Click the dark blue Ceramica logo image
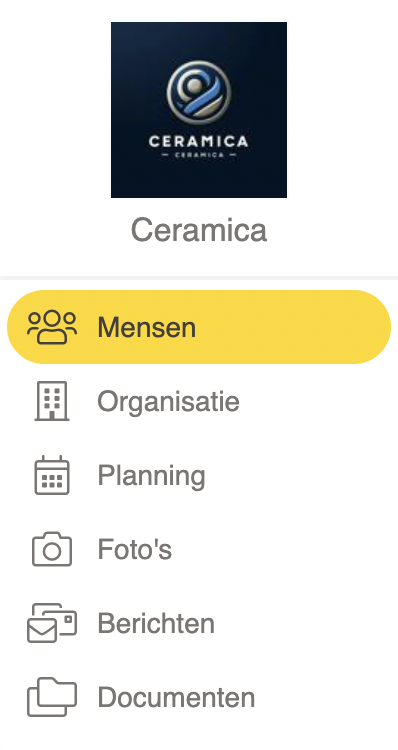398x750 pixels. [x=199, y=110]
